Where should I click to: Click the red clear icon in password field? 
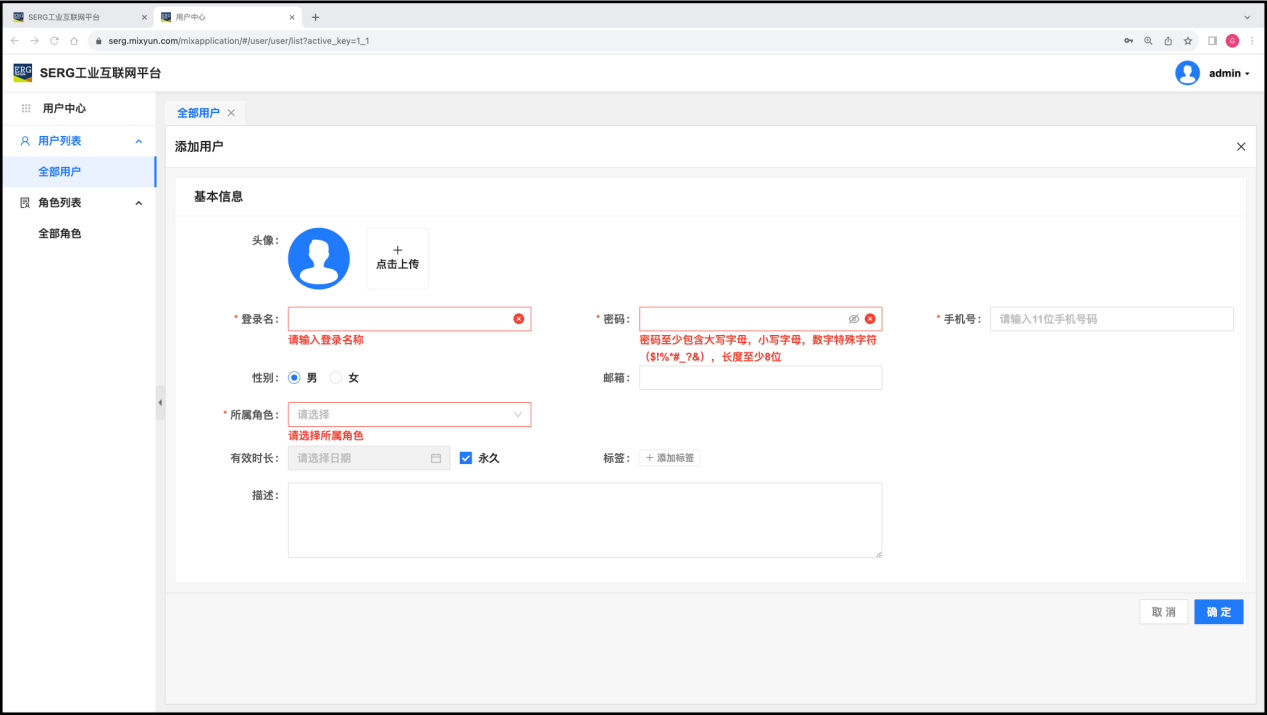pos(870,319)
